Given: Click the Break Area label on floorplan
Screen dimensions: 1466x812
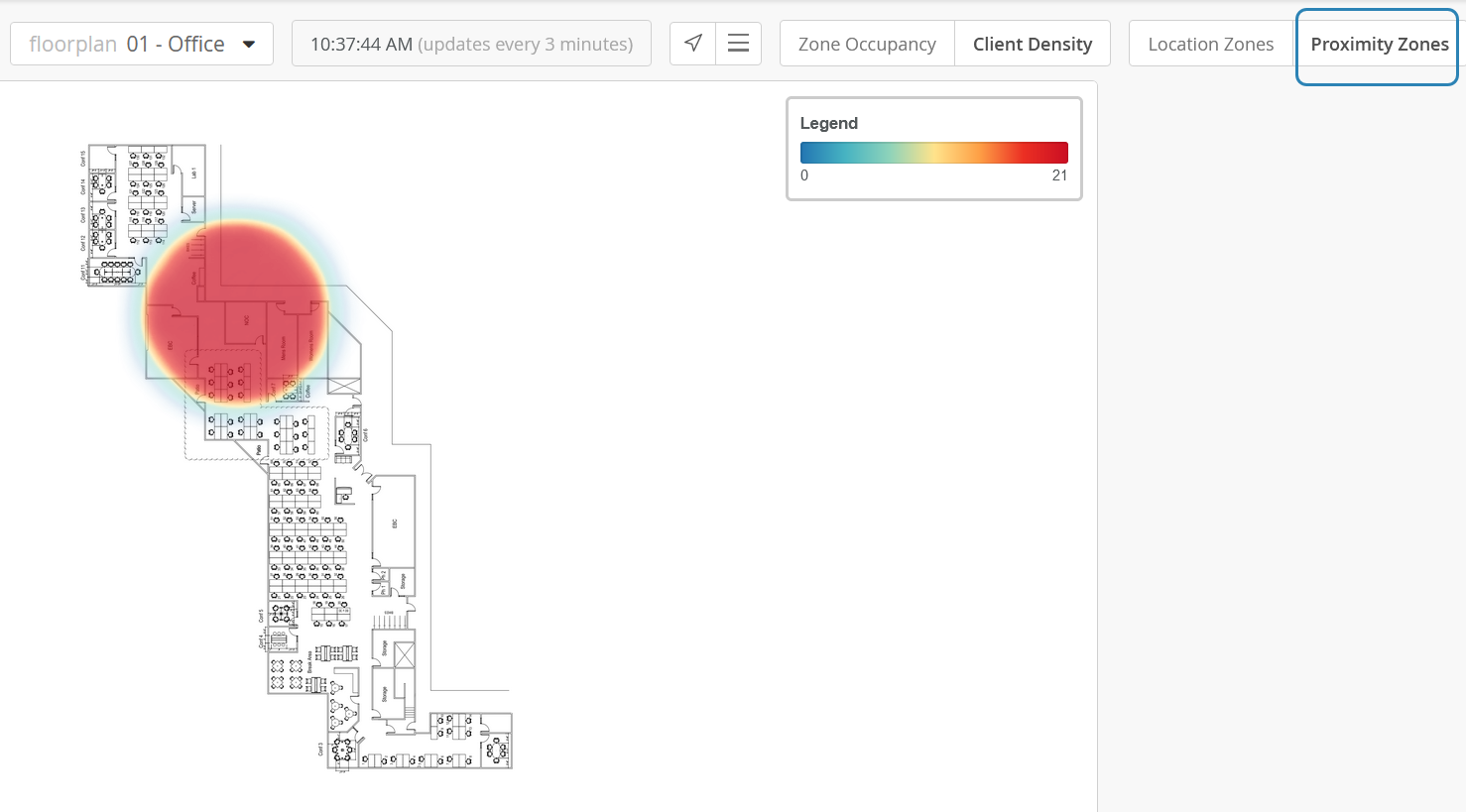Looking at the screenshot, I should coord(310,661).
